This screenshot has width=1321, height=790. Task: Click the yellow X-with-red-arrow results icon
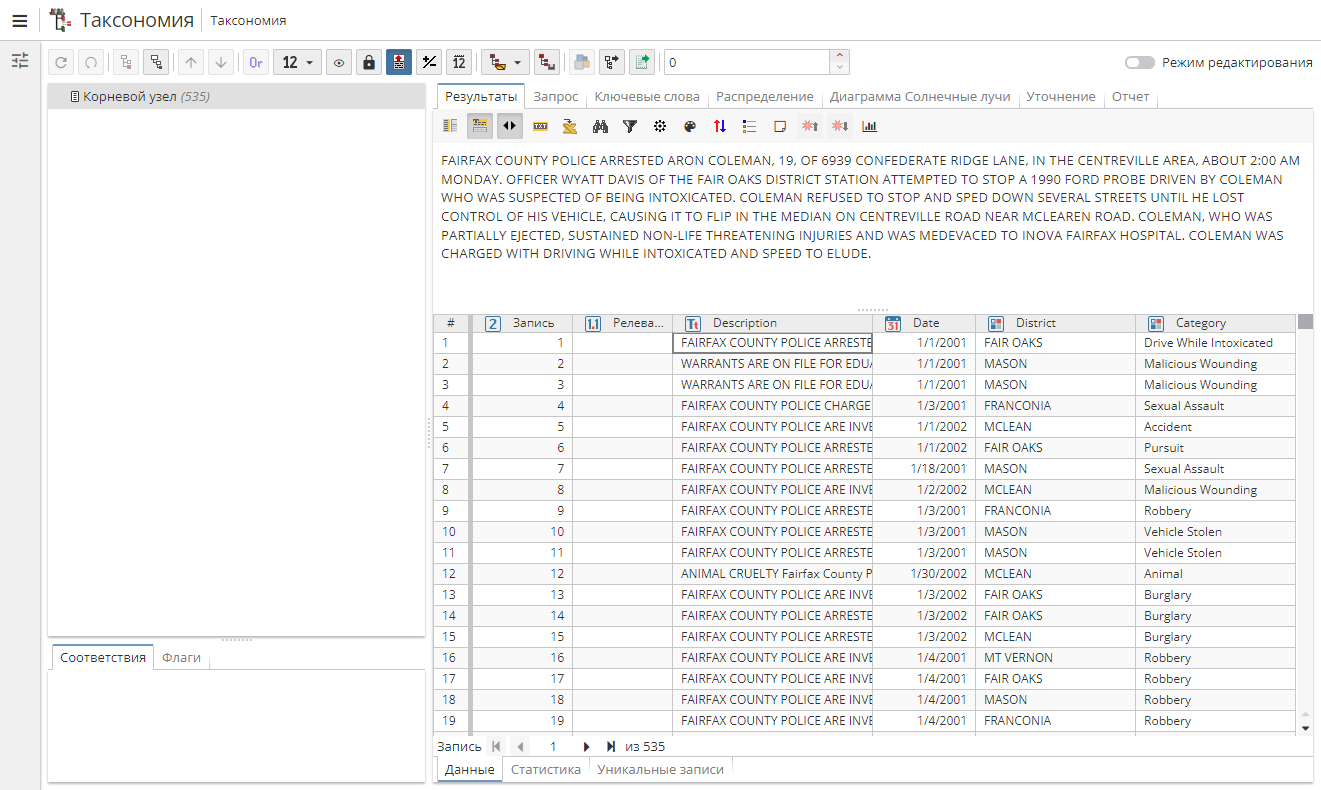[x=570, y=126]
